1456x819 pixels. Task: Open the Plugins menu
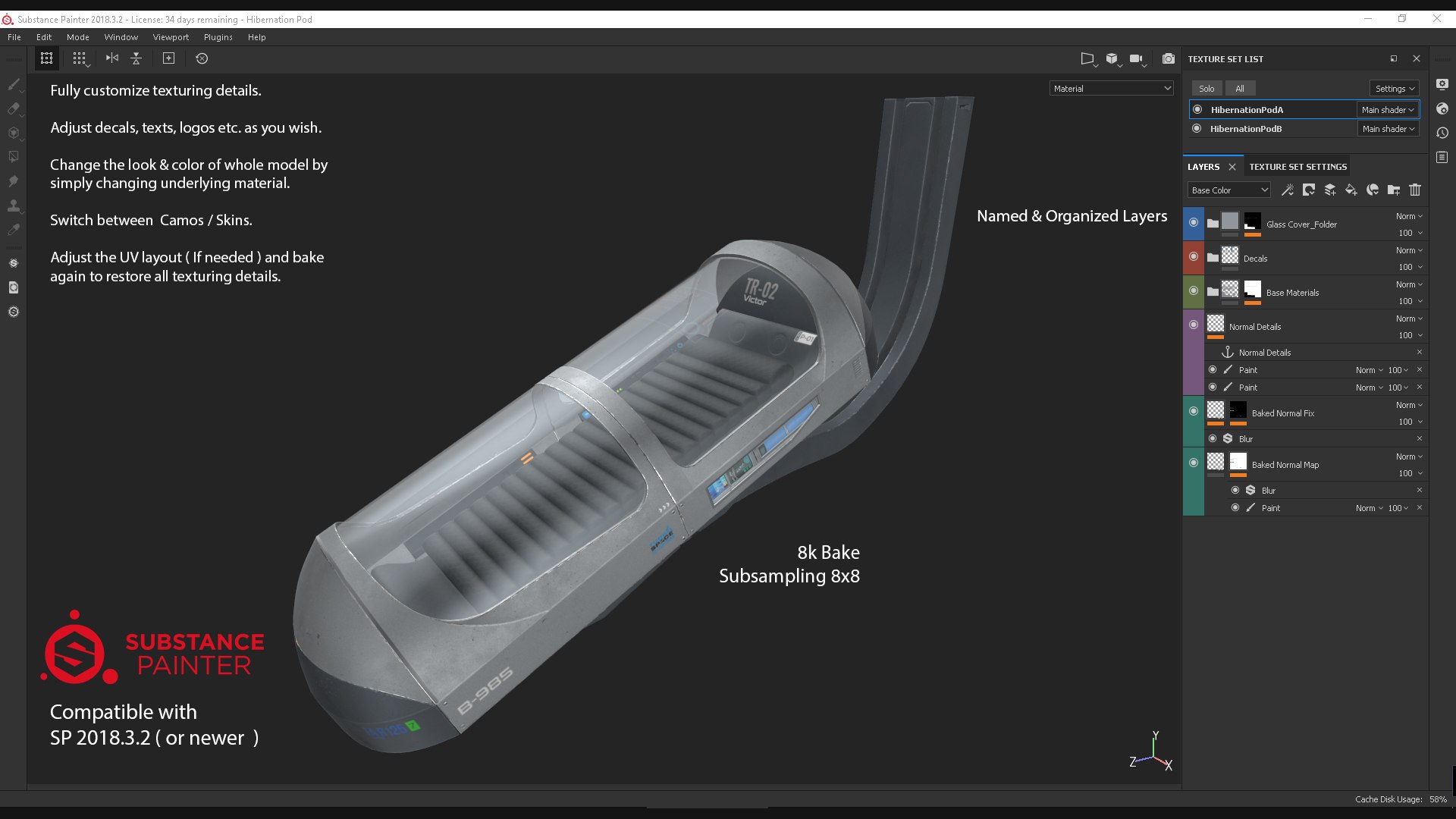click(x=218, y=37)
